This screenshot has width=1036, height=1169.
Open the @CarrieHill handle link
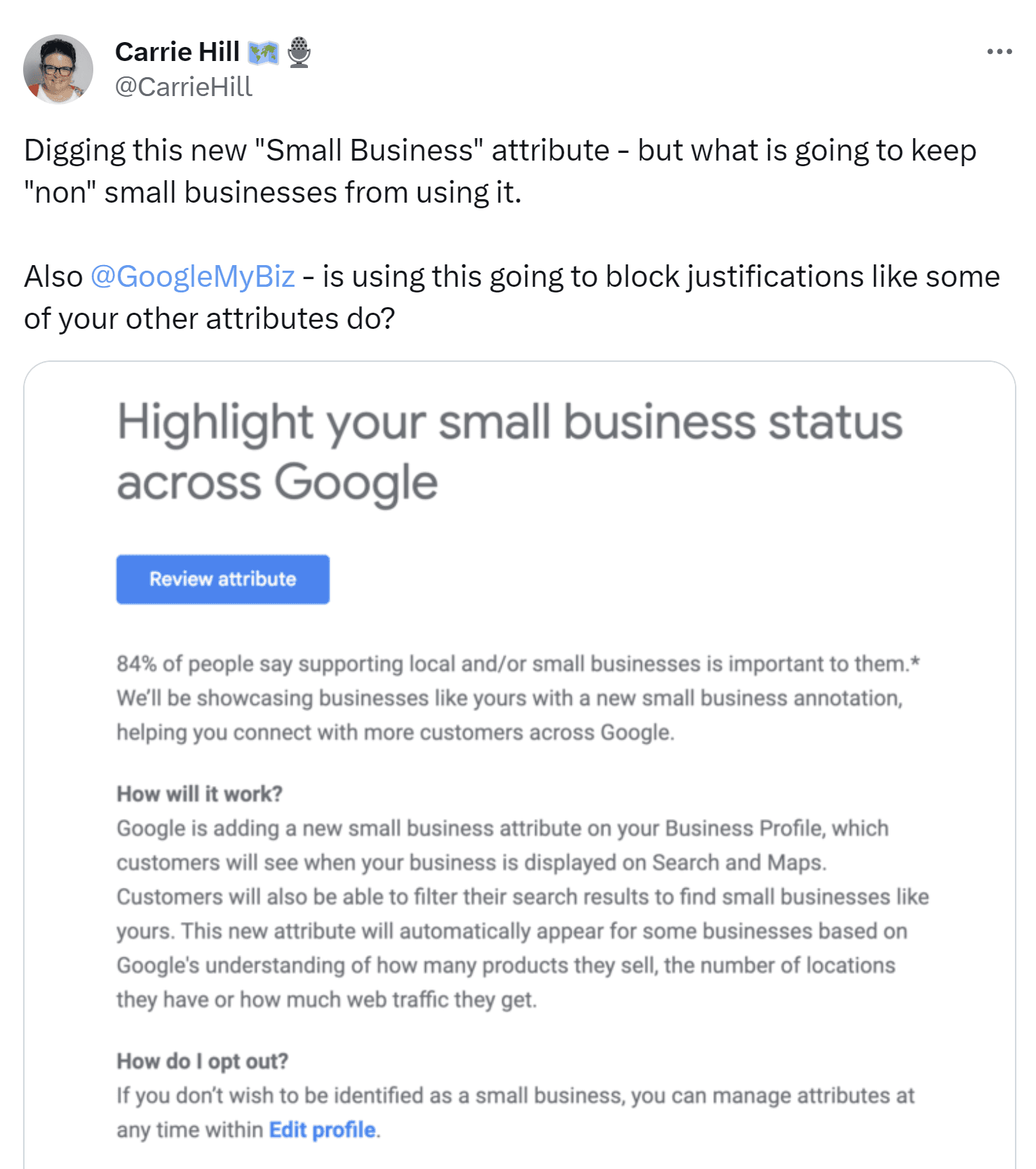pyautogui.click(x=183, y=87)
